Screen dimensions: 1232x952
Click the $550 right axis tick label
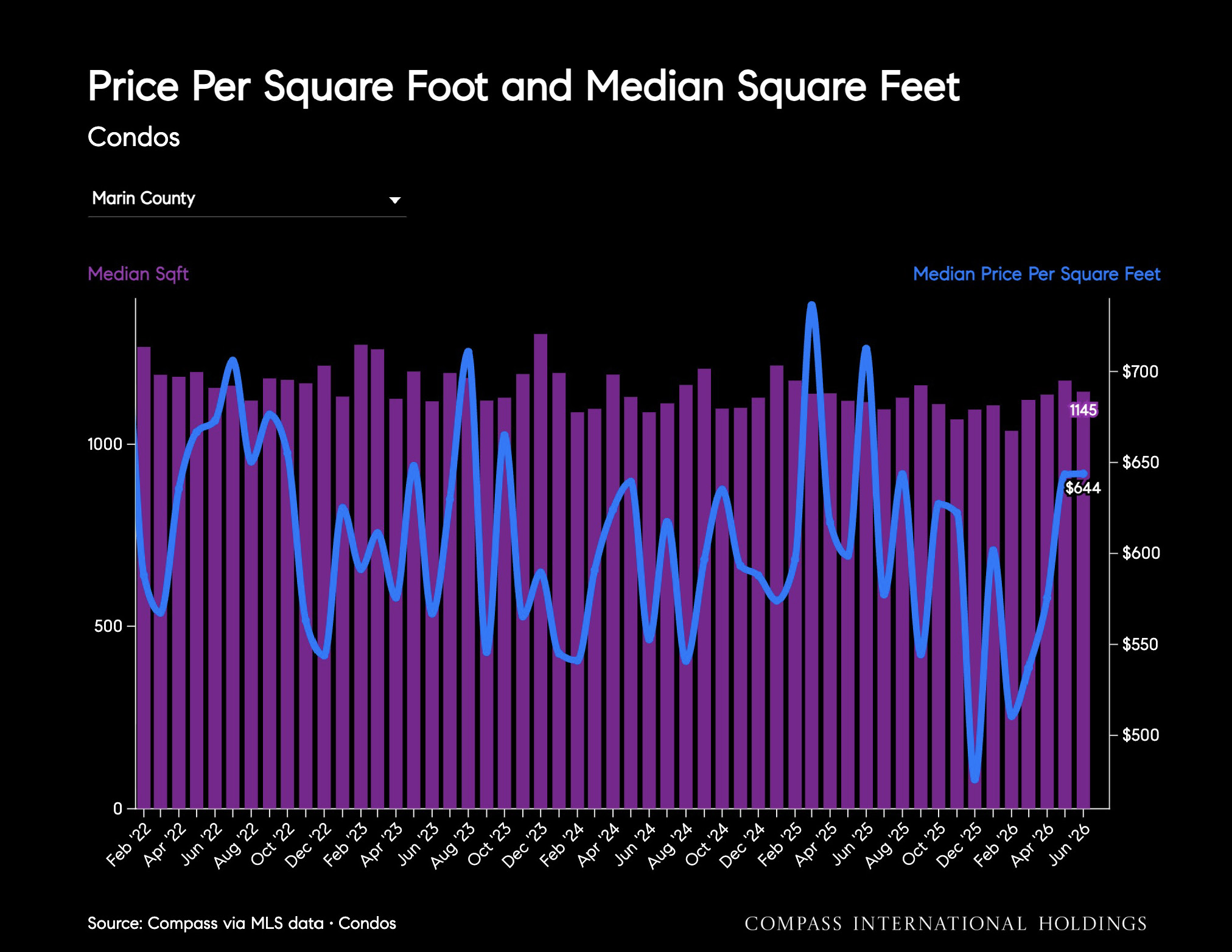point(1141,644)
